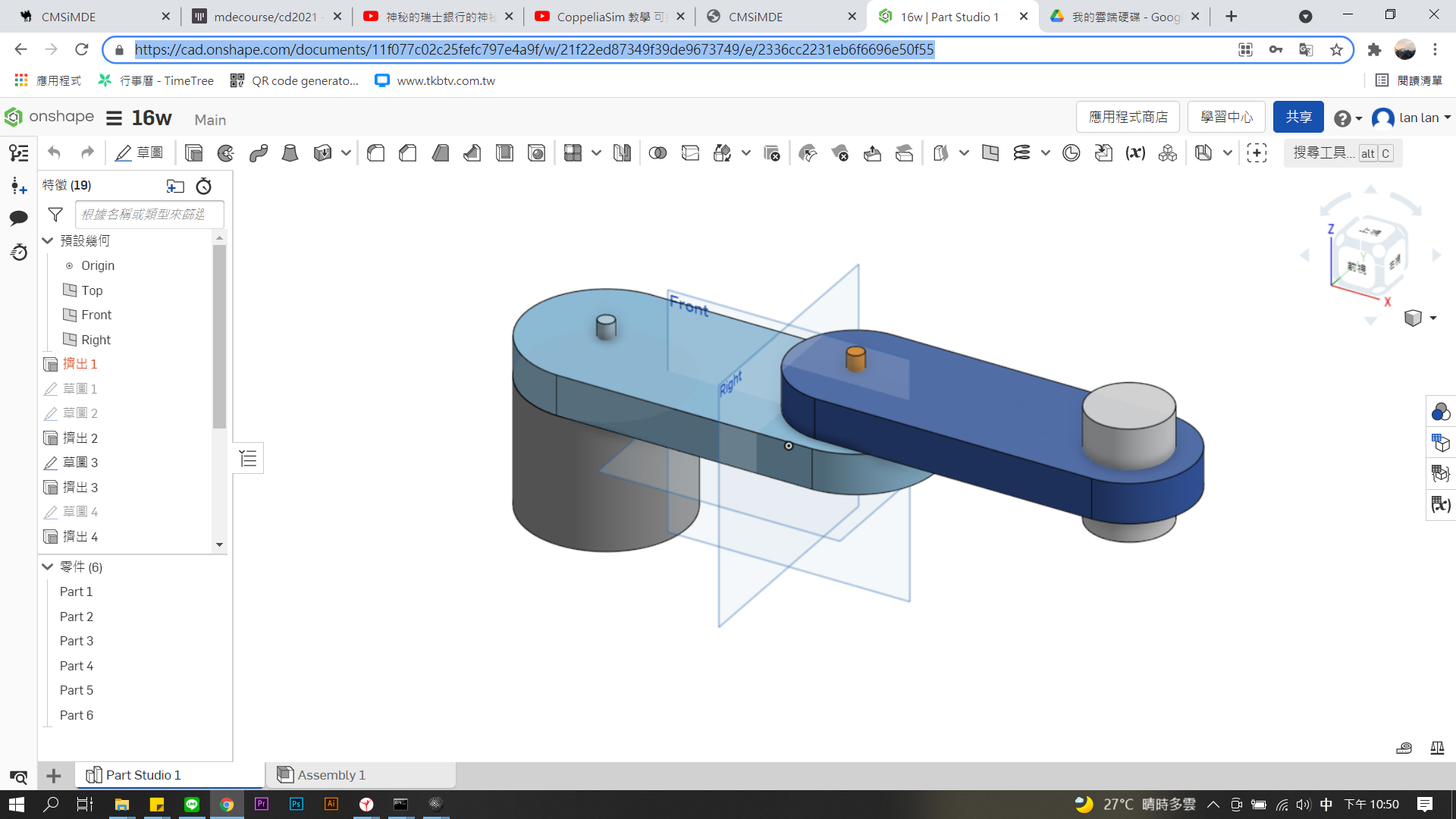Select the Boolean tool
Viewport: 1456px width, 819px height.
pyautogui.click(x=657, y=153)
